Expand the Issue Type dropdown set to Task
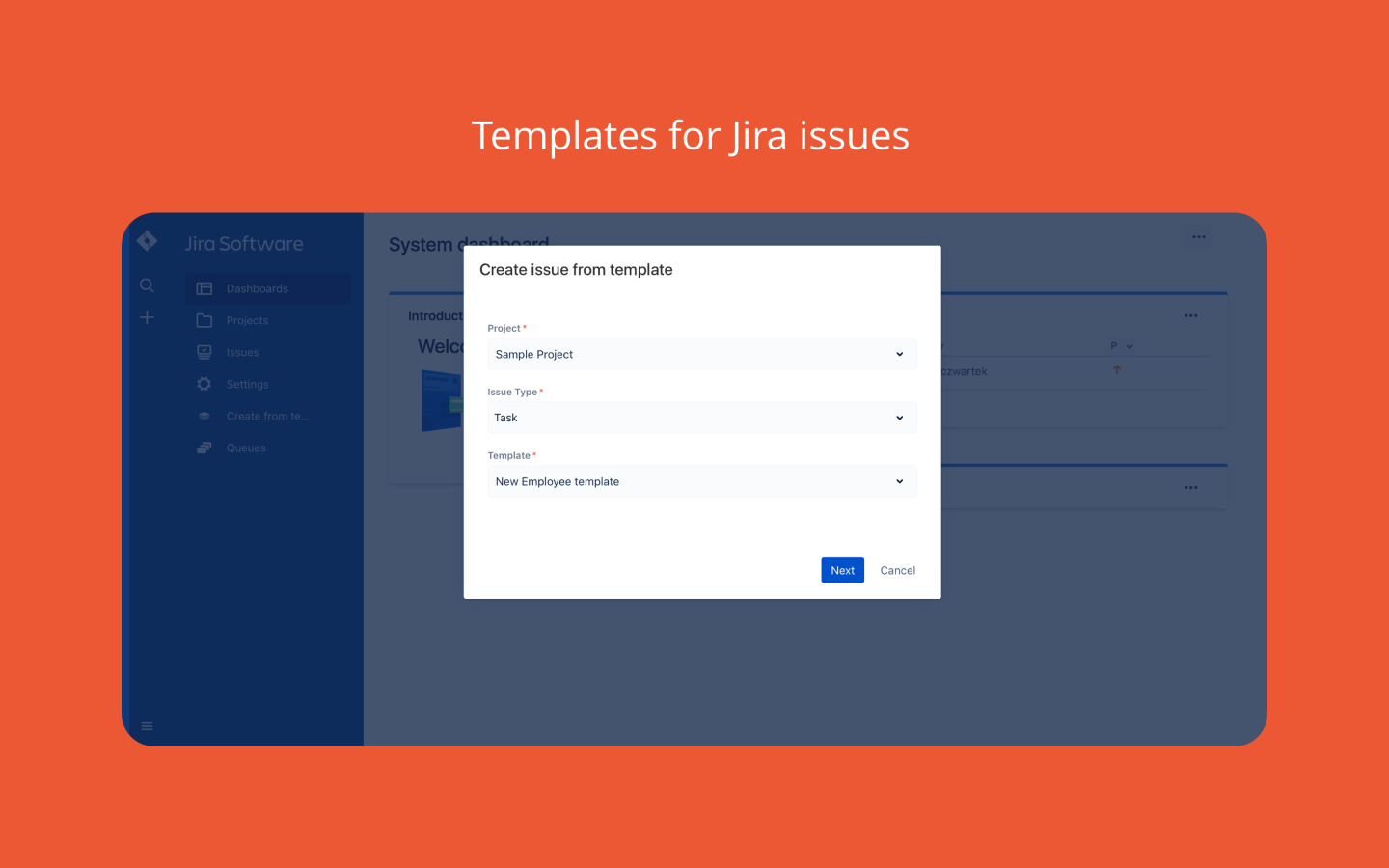 (x=701, y=418)
